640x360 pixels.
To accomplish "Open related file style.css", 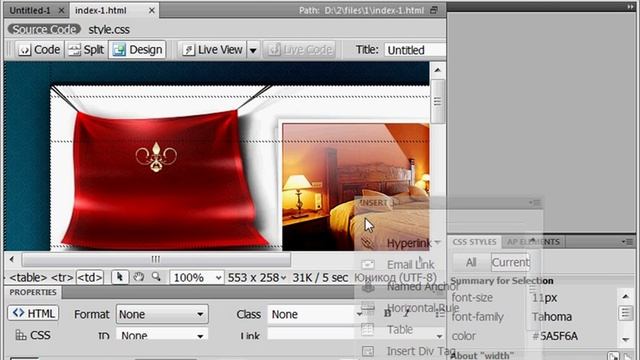I will pos(109,30).
